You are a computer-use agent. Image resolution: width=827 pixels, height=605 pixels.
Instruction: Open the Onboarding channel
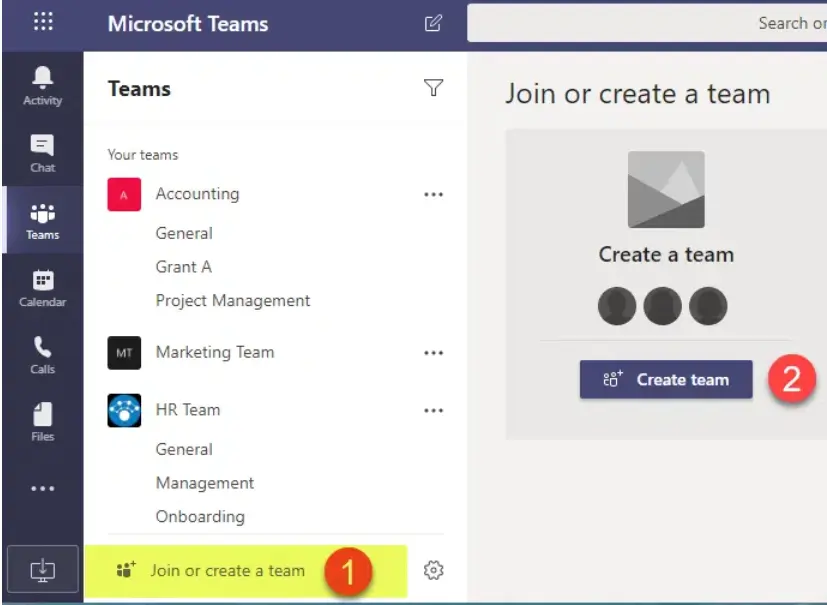click(x=200, y=516)
